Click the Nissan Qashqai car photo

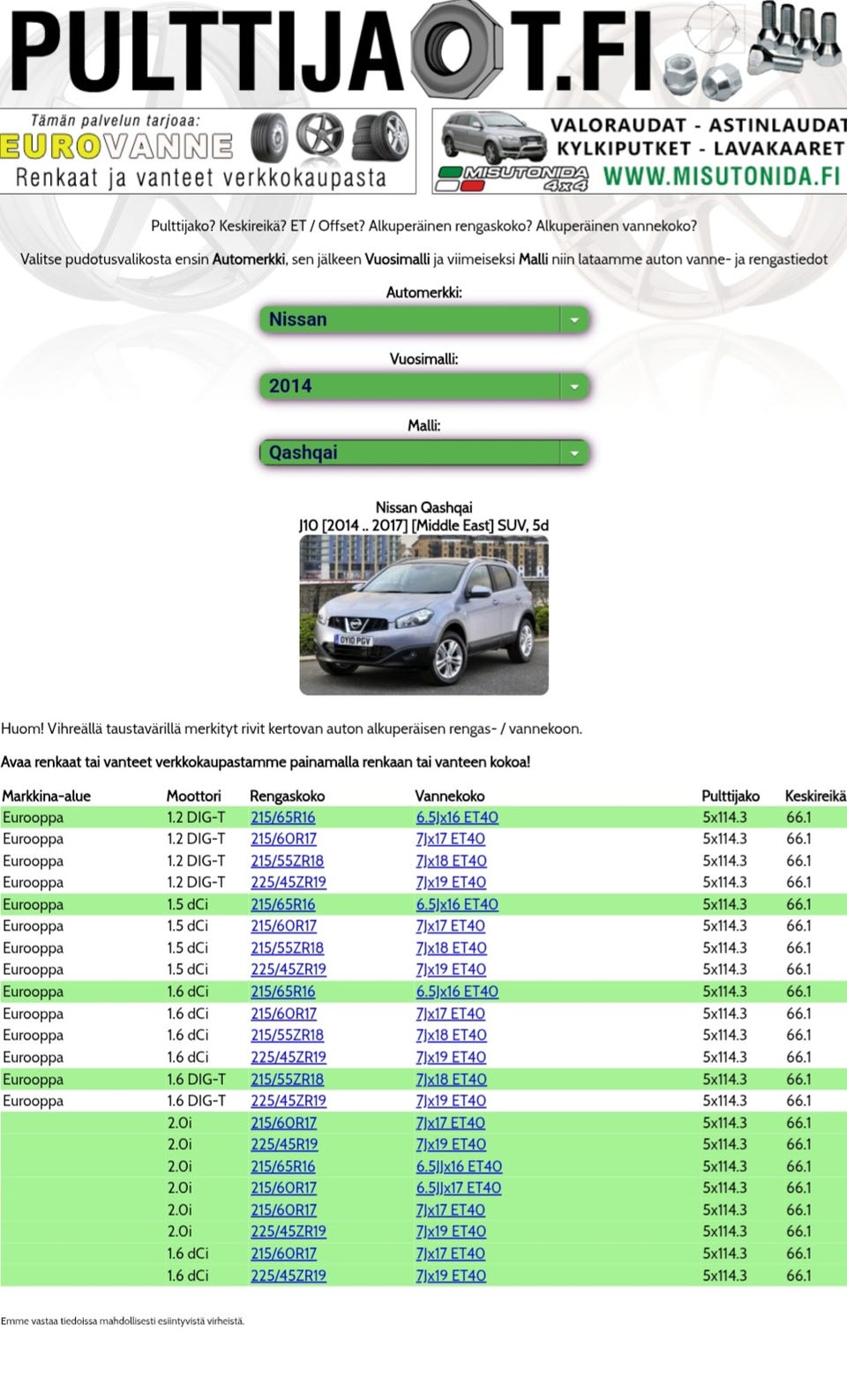[423, 616]
